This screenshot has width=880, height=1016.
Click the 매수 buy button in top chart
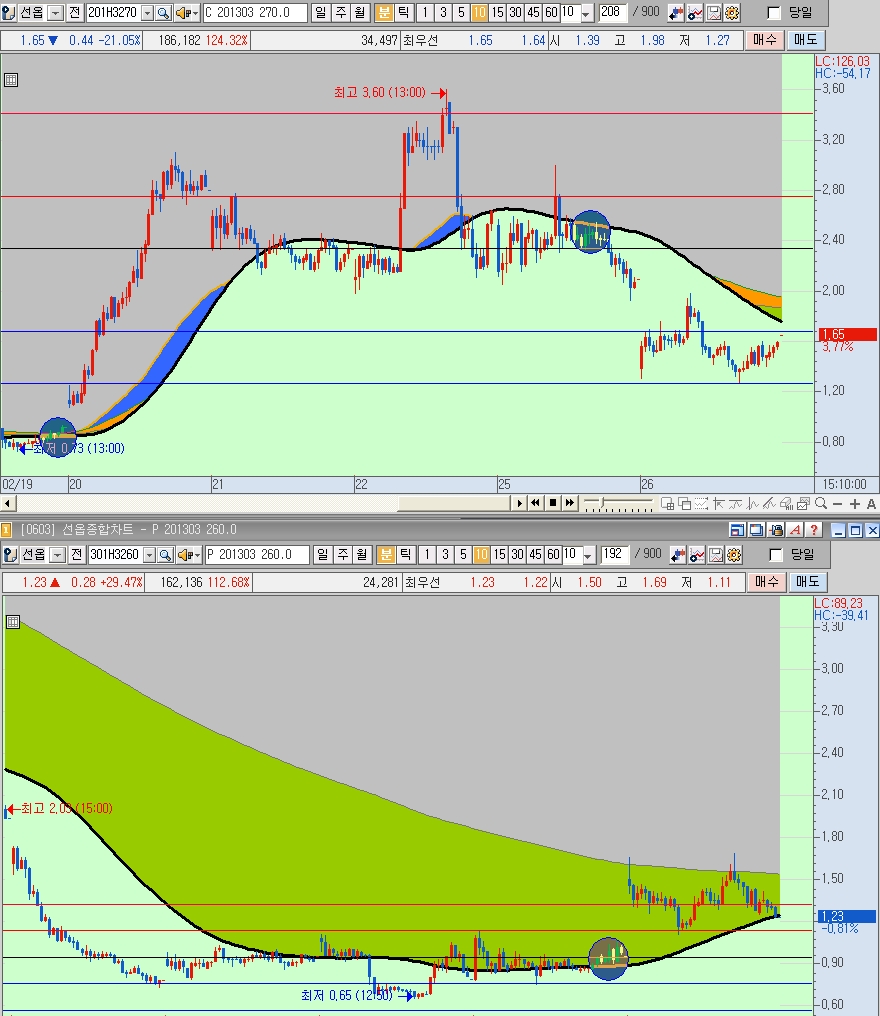(x=765, y=40)
